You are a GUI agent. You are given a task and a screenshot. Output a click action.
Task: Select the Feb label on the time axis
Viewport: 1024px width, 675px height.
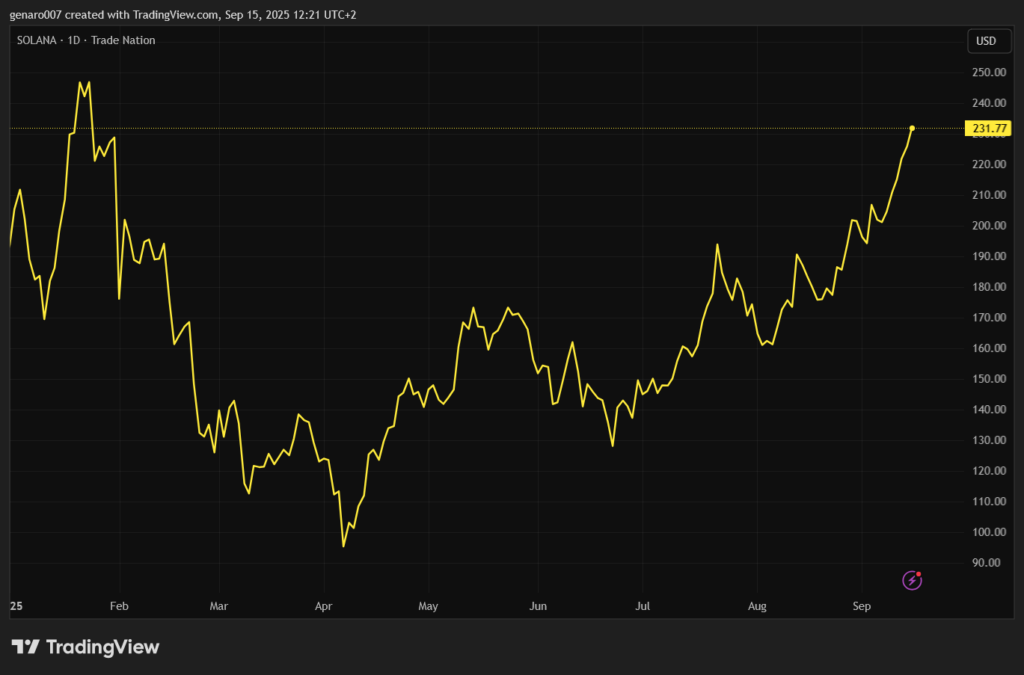coord(119,606)
